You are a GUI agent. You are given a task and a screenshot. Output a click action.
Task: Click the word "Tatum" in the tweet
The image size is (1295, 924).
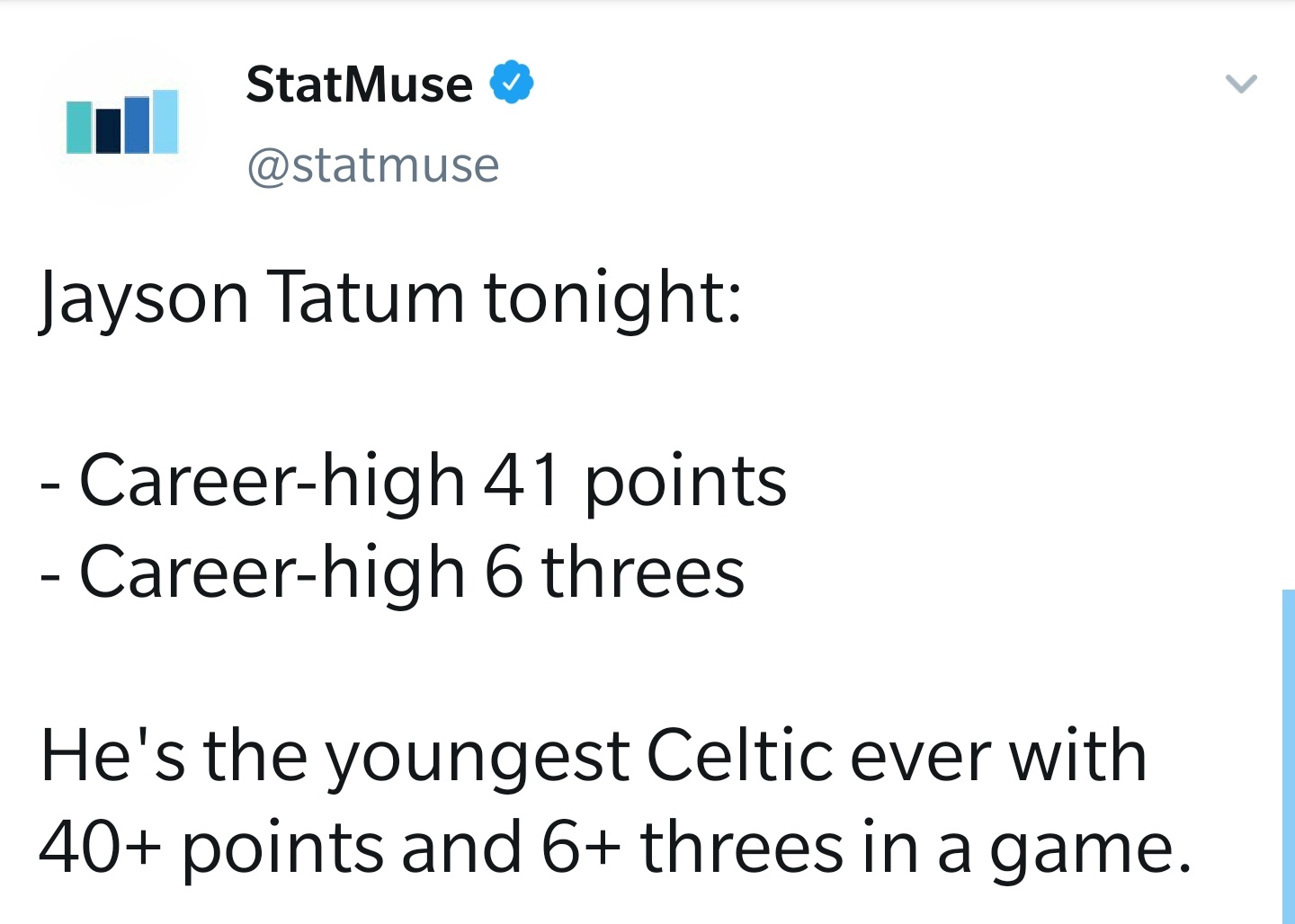[x=366, y=298]
